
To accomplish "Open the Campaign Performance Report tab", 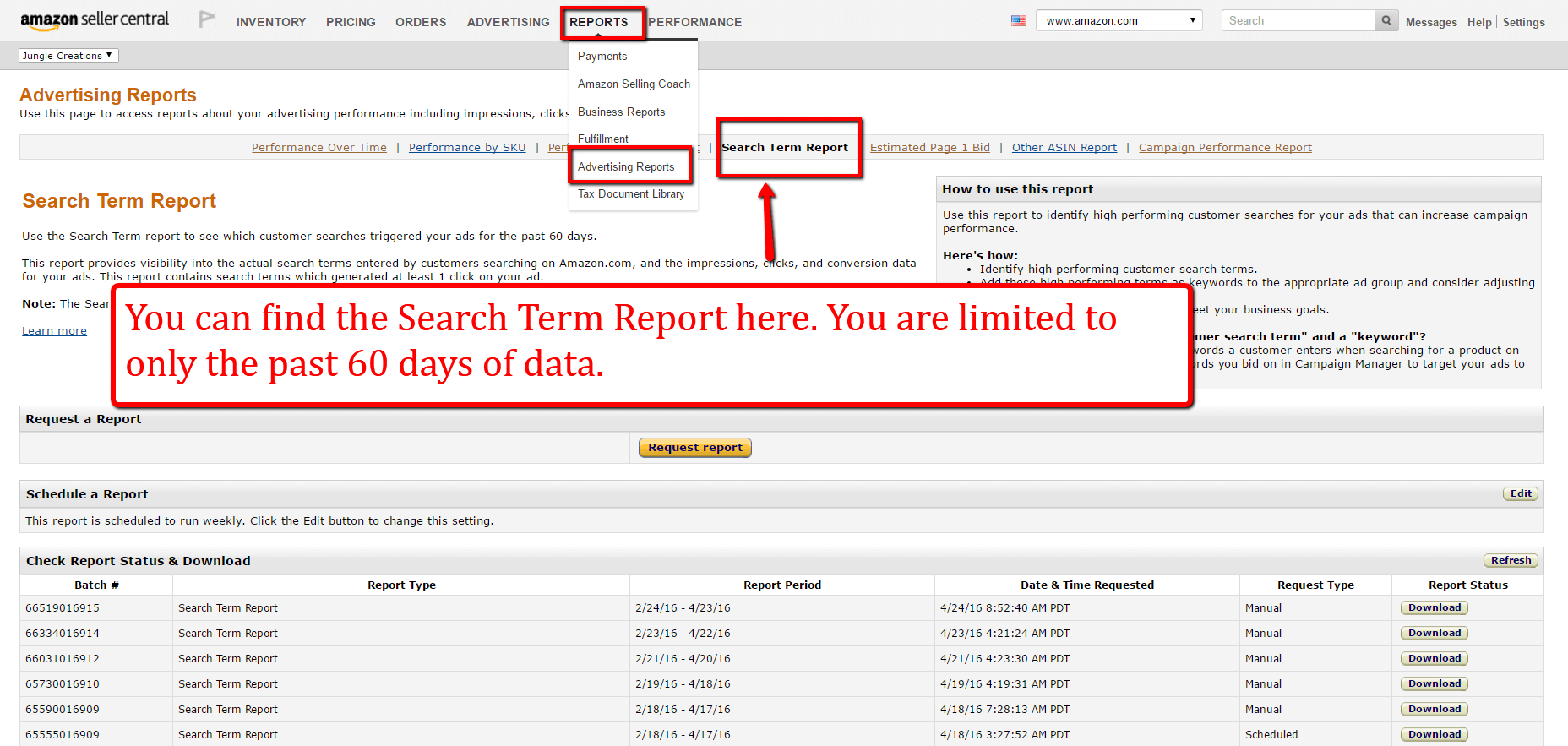I will click(1225, 147).
